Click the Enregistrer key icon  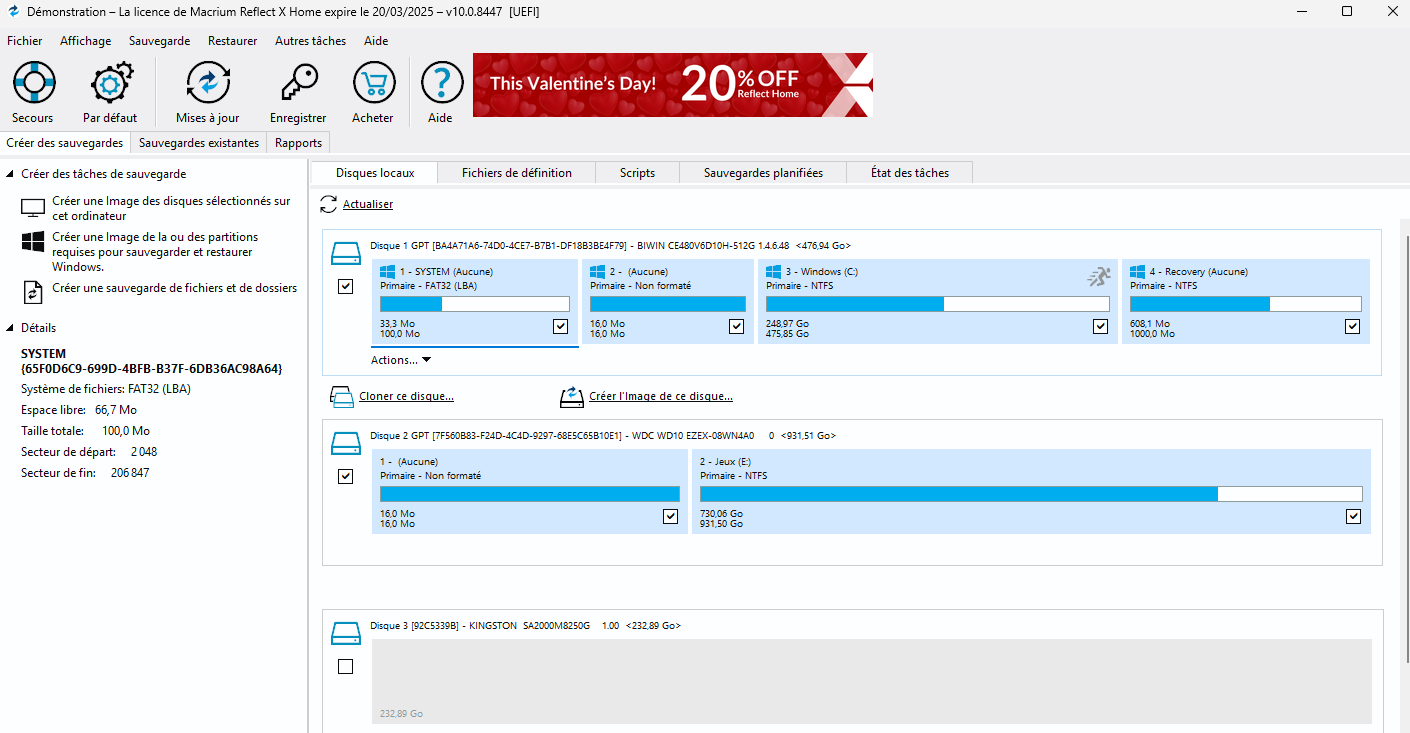pos(298,83)
